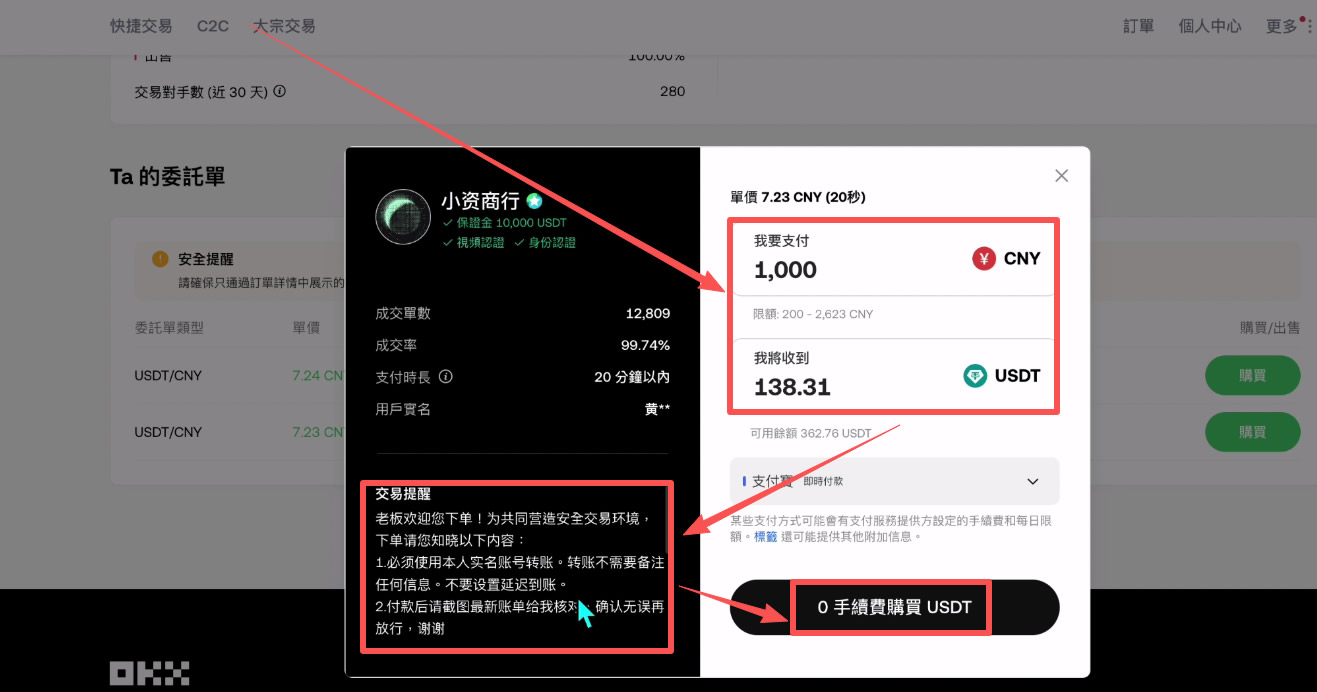
Task: Click the verified star badge beside 小资商行
Action: point(534,201)
